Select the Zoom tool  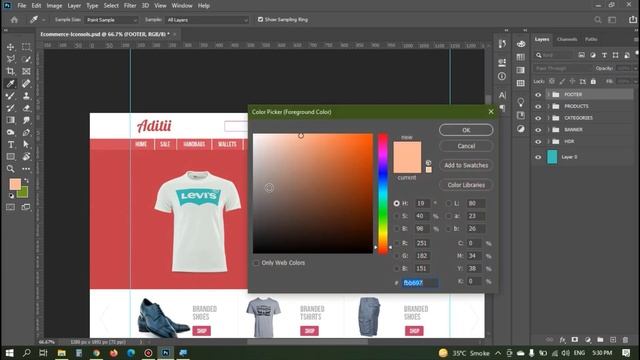click(x=11, y=169)
